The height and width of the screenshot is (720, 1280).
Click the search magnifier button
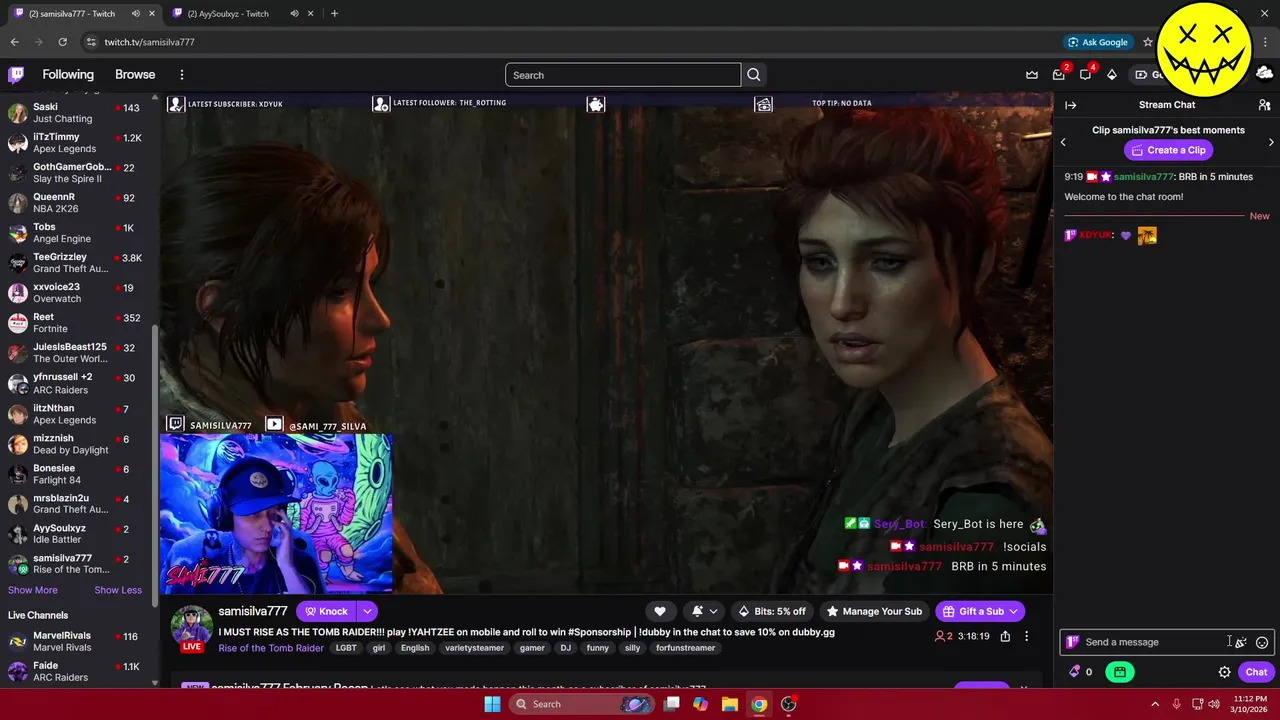[x=754, y=75]
